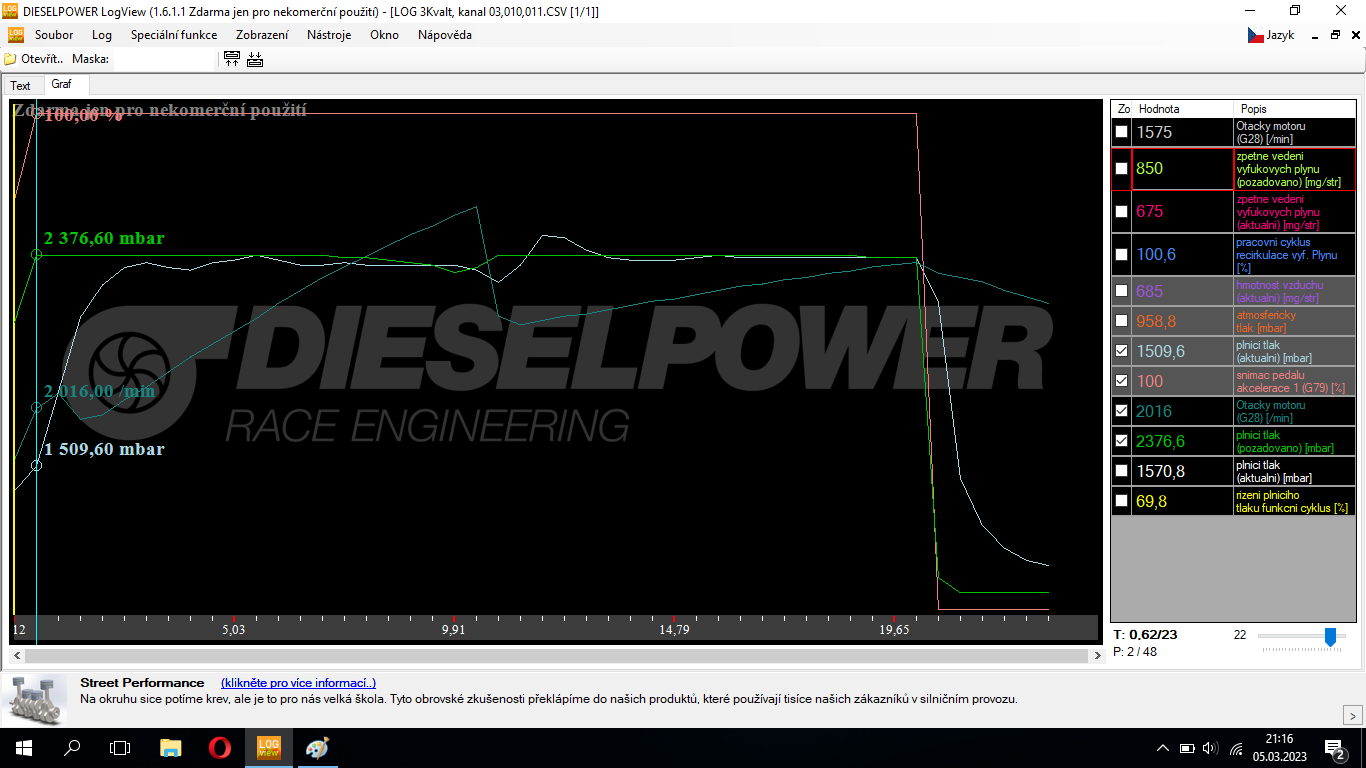Open the notification center icon
The height and width of the screenshot is (768, 1366).
[x=1334, y=748]
